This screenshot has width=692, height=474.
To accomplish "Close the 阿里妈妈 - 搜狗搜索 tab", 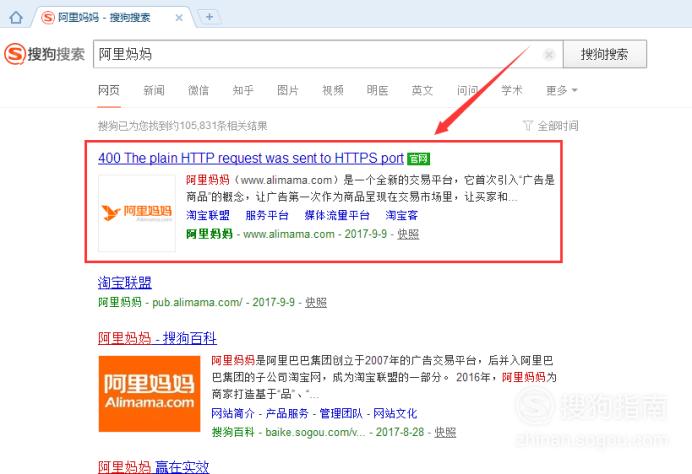I will [179, 18].
